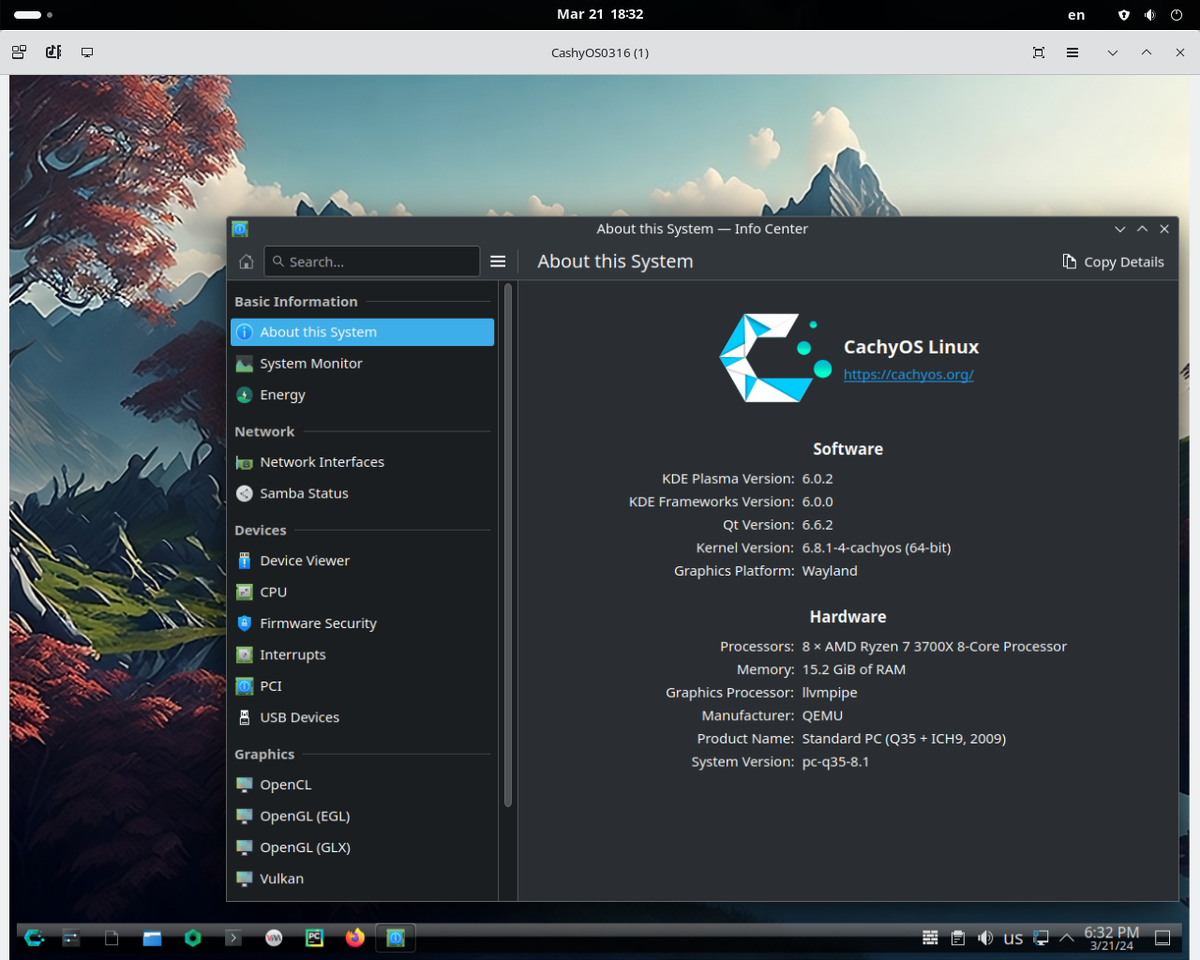Viewport: 1200px width, 960px height.
Task: Click the OpenCL icon
Action: tap(244, 785)
